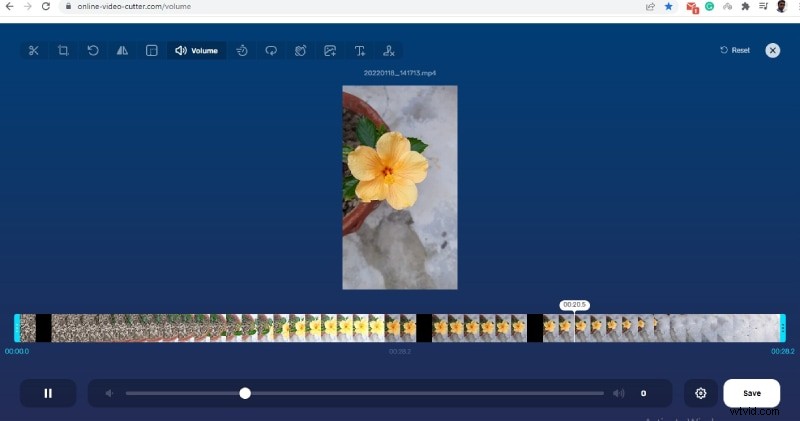This screenshot has height=421, width=800.
Task: Open the browser profile avatar
Action: click(x=781, y=6)
